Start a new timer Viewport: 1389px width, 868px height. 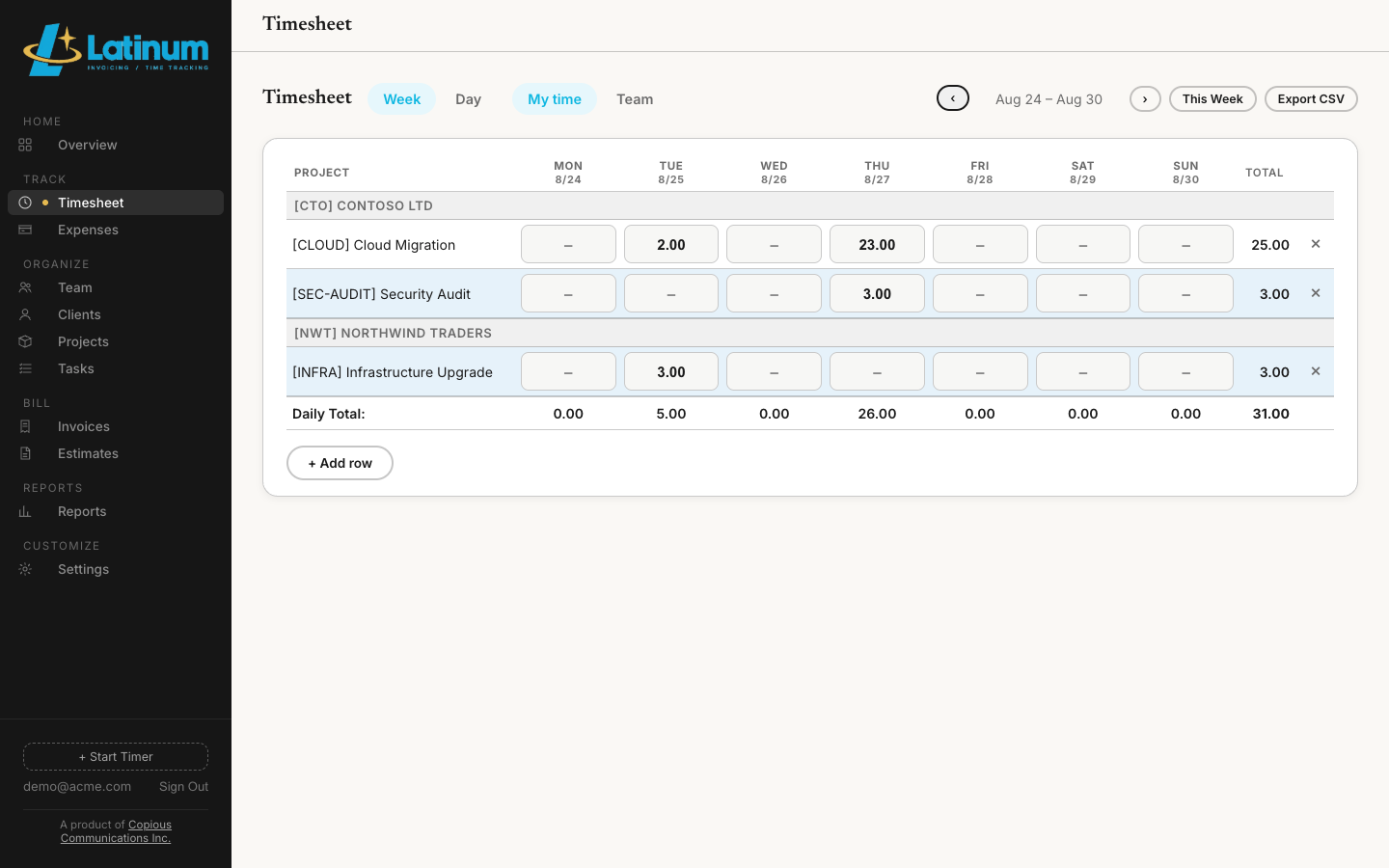116,757
